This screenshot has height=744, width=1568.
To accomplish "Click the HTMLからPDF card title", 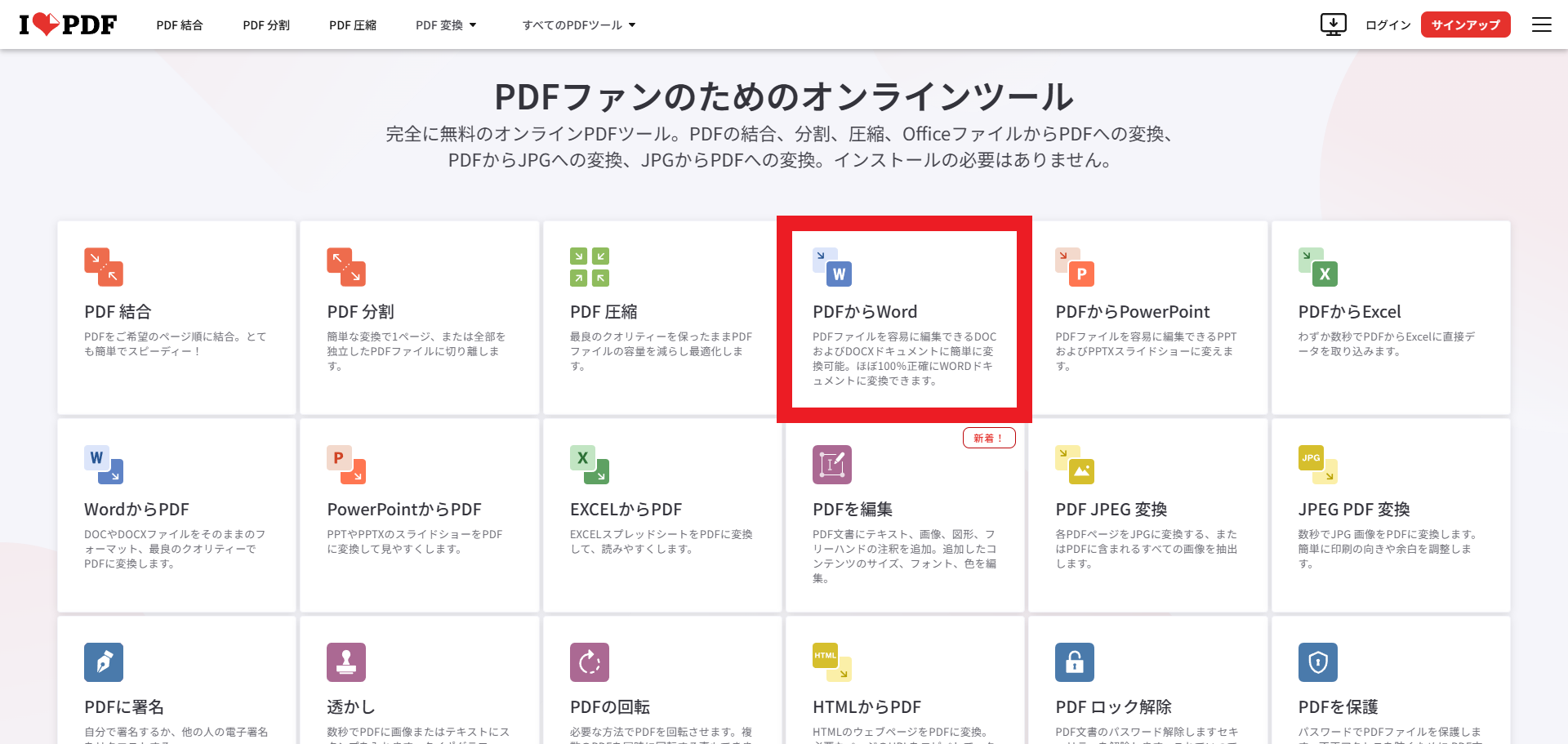I will (866, 707).
